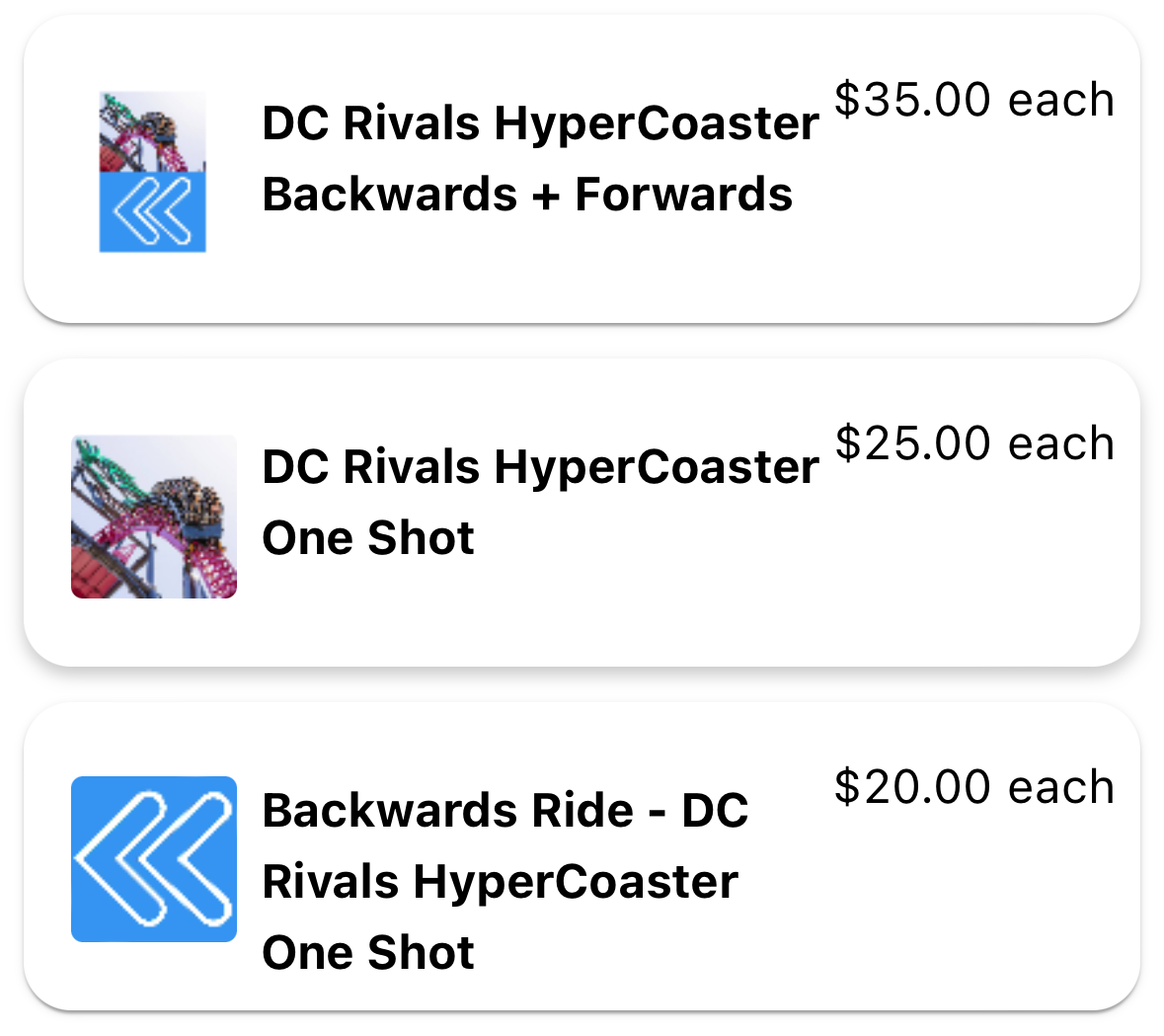This screenshot has width=1164, height=1036.
Task: Click the blue double-chevron backwards icon
Action: (x=154, y=859)
